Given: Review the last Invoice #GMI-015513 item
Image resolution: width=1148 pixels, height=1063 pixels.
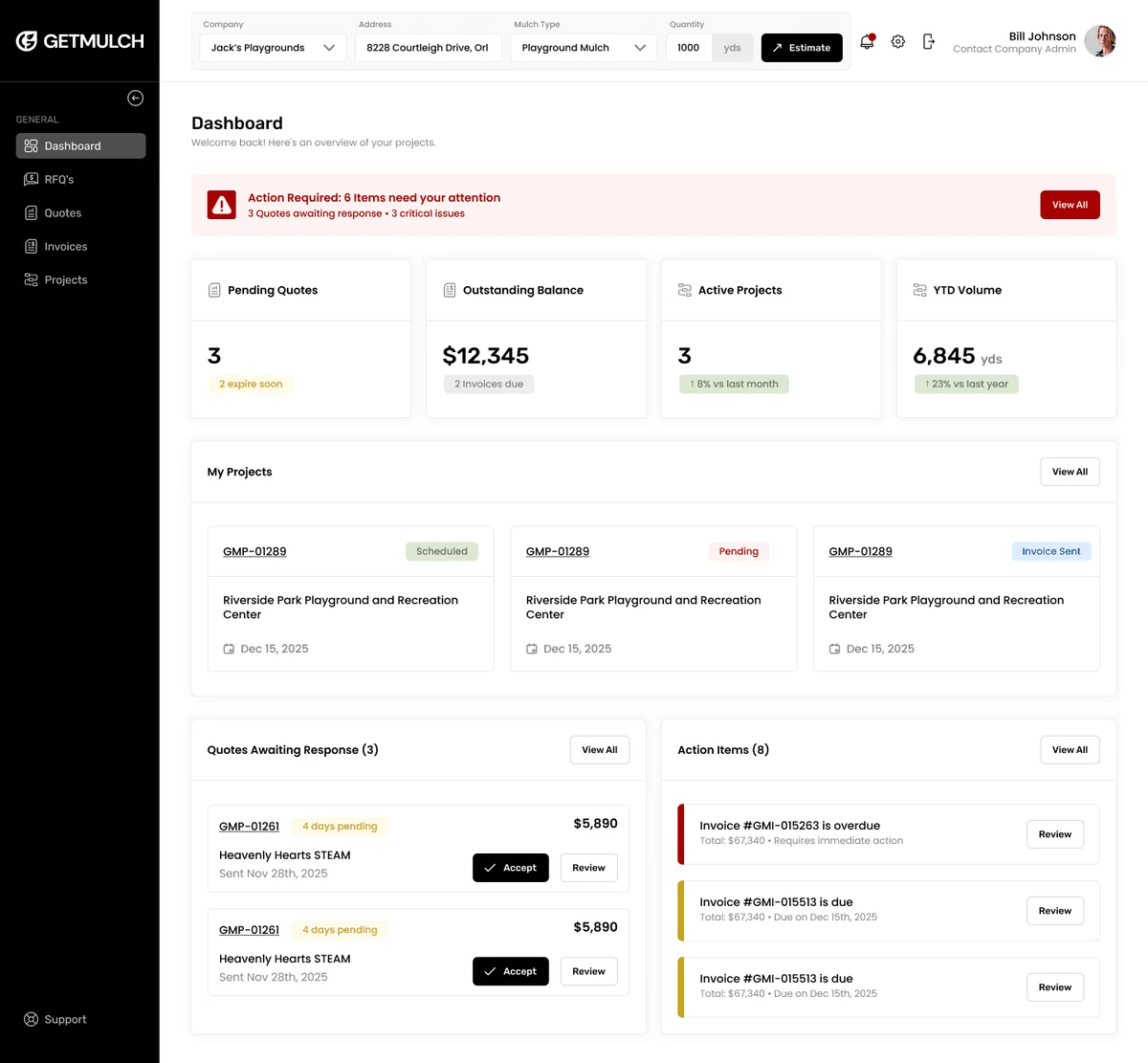Looking at the screenshot, I should pos(1055,987).
